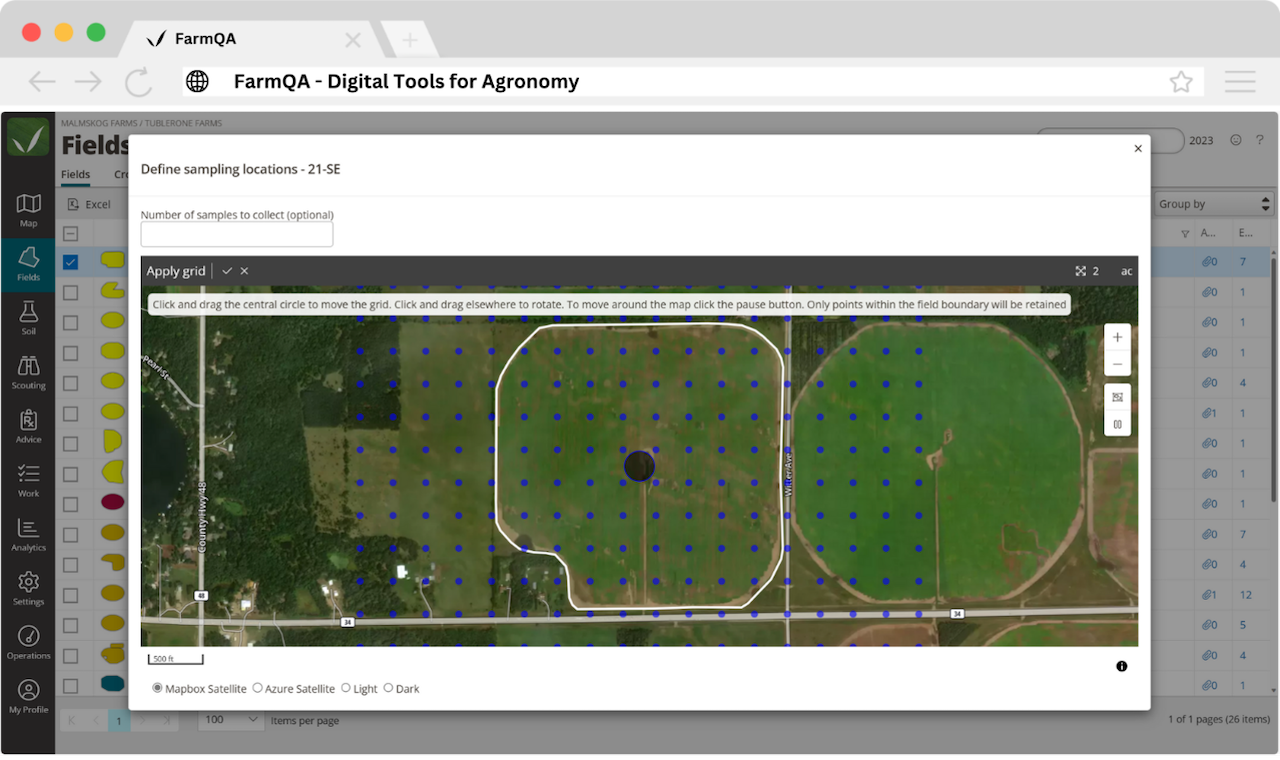Cancel grid with the X beside checkmark
Image resolution: width=1280 pixels, height=760 pixels.
tap(244, 271)
